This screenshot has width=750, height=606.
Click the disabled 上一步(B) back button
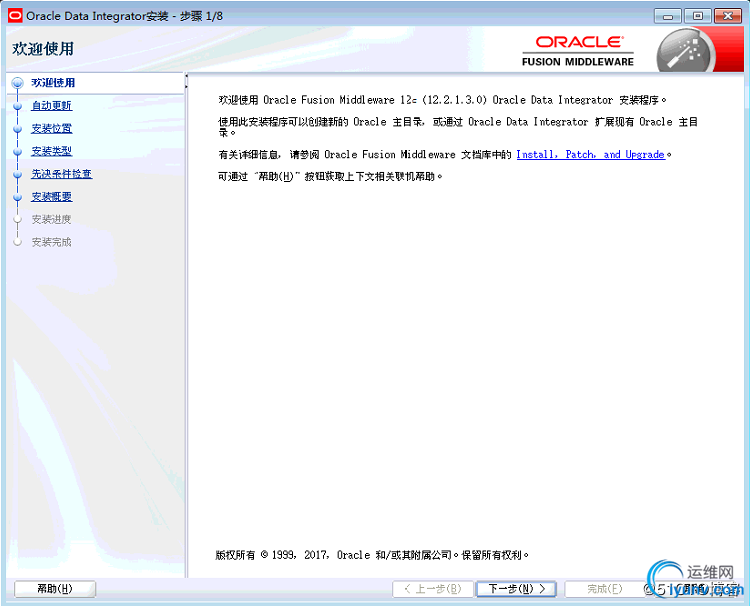pos(433,589)
